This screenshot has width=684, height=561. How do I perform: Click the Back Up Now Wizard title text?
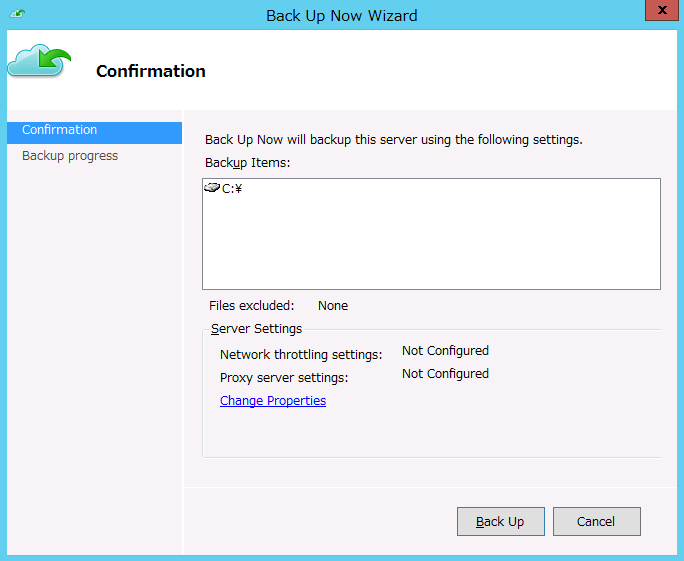pyautogui.click(x=342, y=15)
